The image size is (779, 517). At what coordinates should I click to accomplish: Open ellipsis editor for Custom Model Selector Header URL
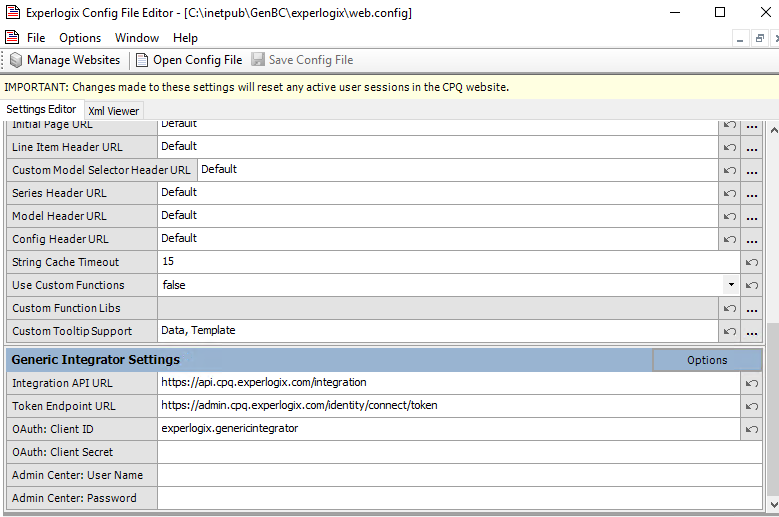coord(752,170)
